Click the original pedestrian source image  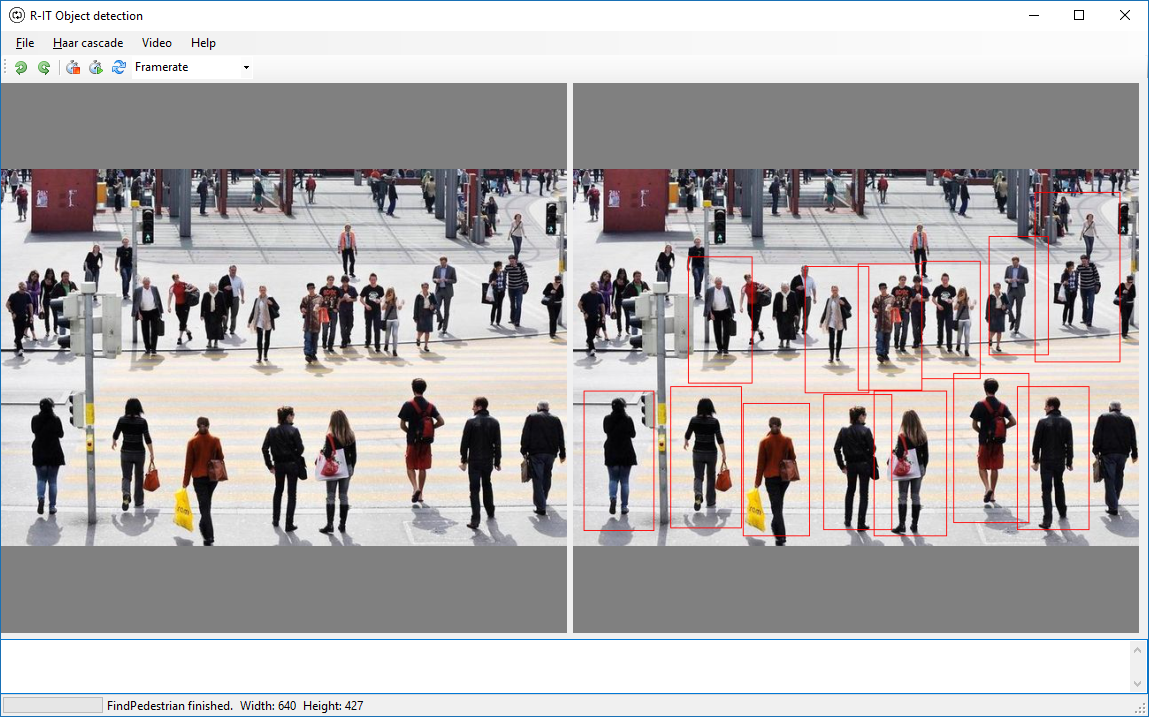tap(284, 358)
